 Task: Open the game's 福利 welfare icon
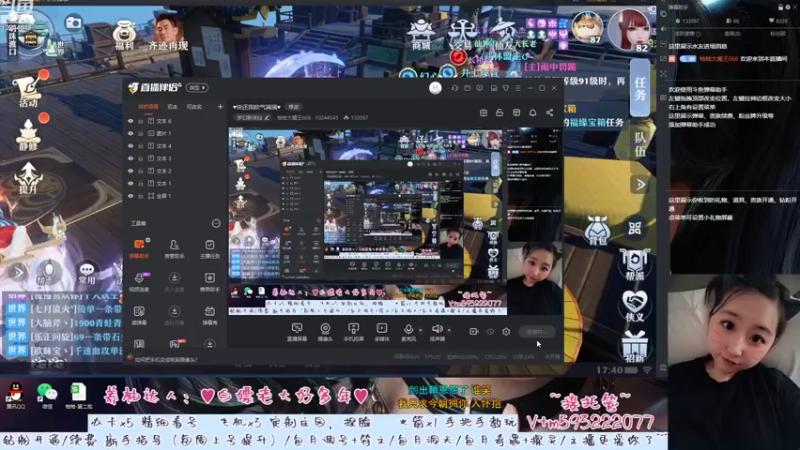(x=124, y=35)
